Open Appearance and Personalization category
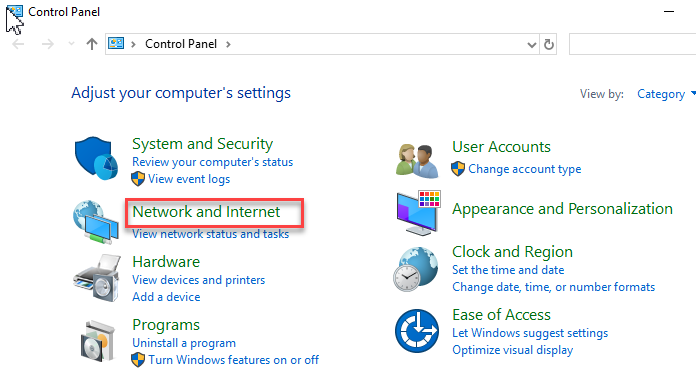This screenshot has height=381, width=696. [562, 209]
